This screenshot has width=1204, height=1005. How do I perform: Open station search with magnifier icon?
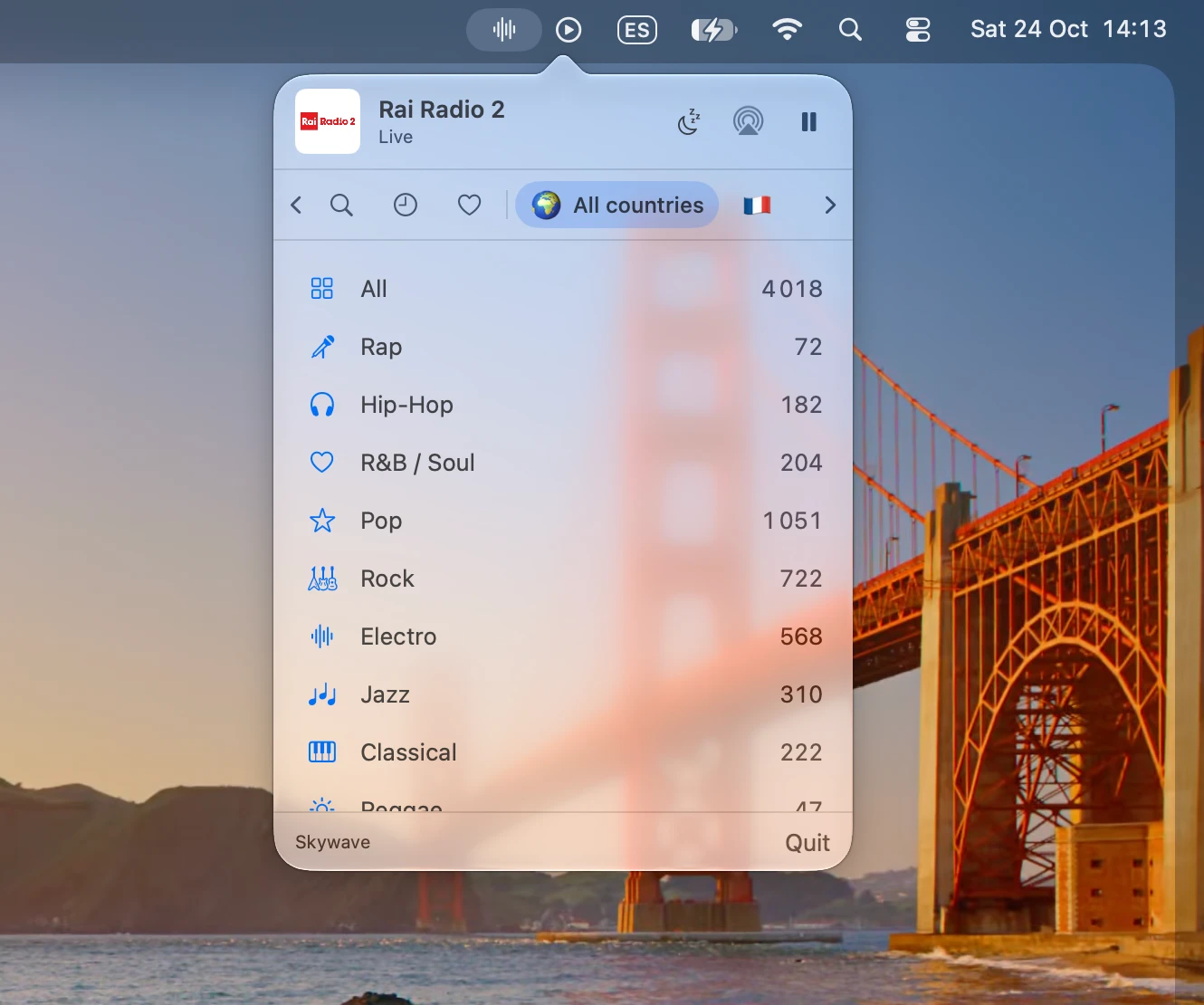point(341,206)
